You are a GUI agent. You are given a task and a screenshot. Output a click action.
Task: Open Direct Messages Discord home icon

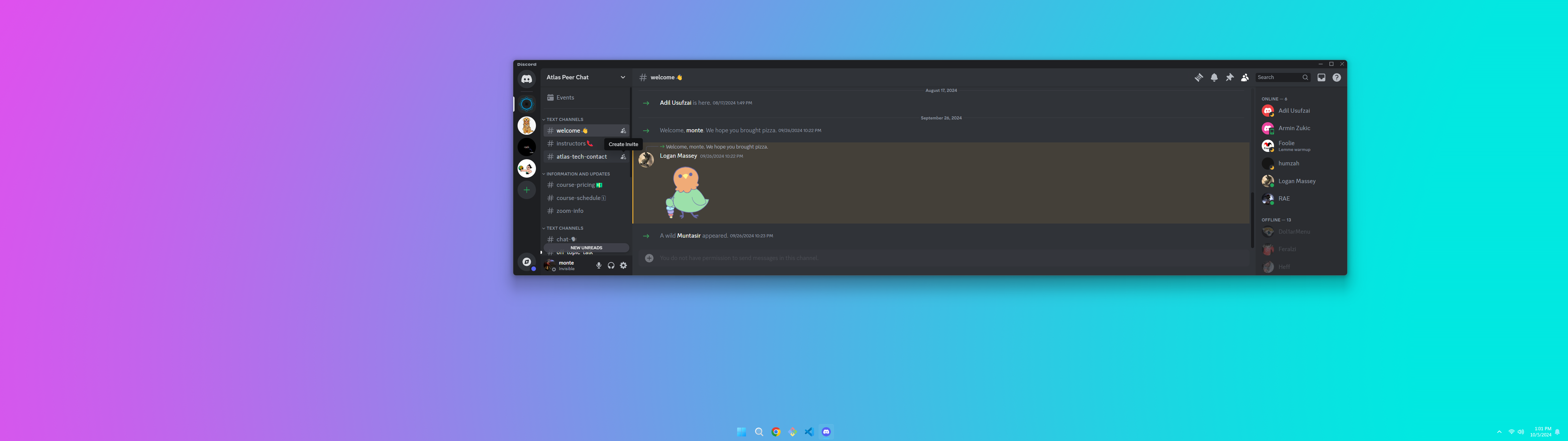pos(526,79)
